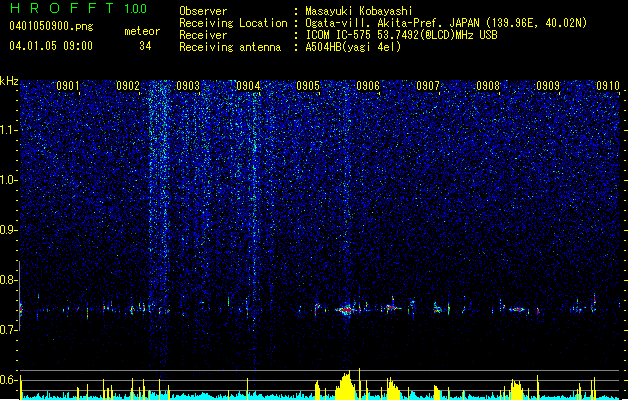Viewport: 629px width, 400px height.
Task: Click the 1.1 kHz axis tick label
Action: click(x=8, y=130)
